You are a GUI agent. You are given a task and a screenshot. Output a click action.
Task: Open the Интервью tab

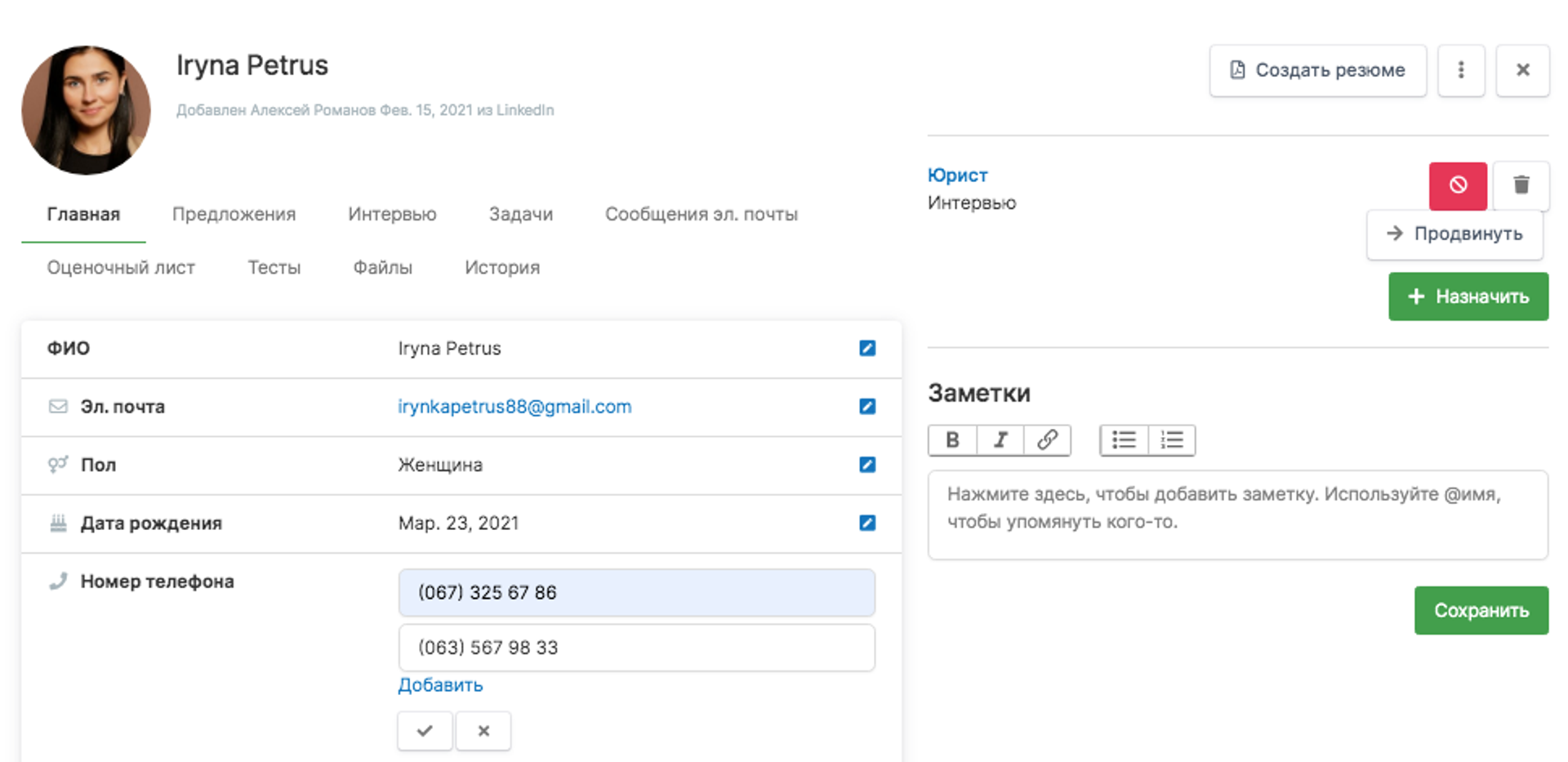click(392, 214)
